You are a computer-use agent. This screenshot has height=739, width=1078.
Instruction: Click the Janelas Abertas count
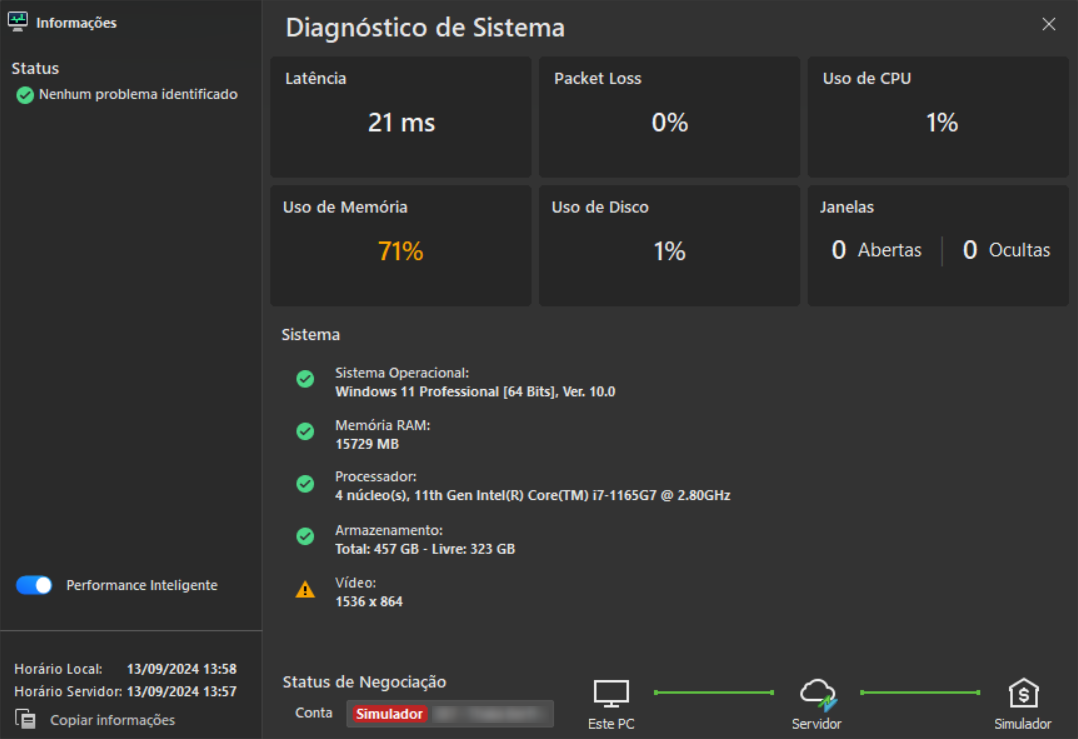[839, 251]
